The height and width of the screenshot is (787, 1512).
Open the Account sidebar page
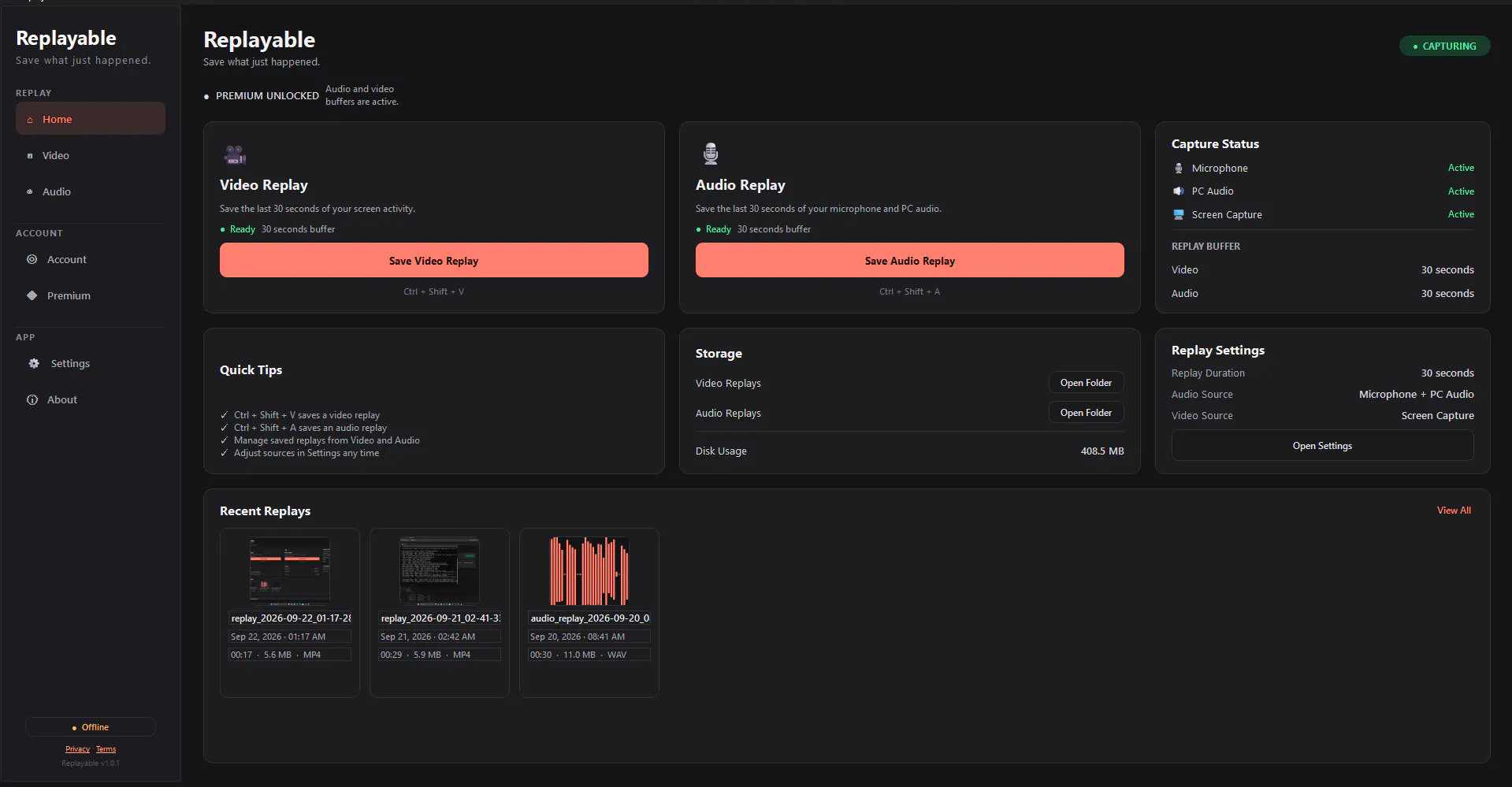point(91,259)
